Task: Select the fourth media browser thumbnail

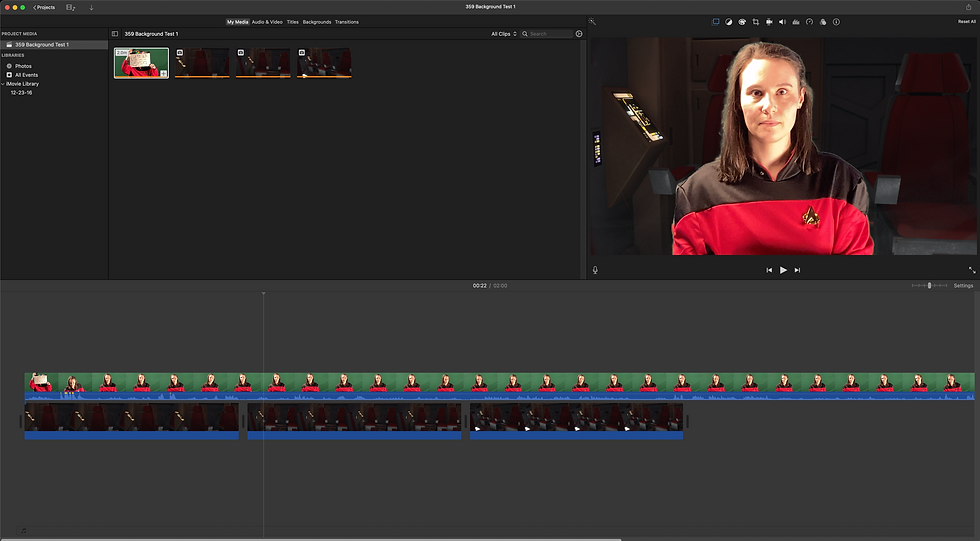Action: click(x=324, y=62)
